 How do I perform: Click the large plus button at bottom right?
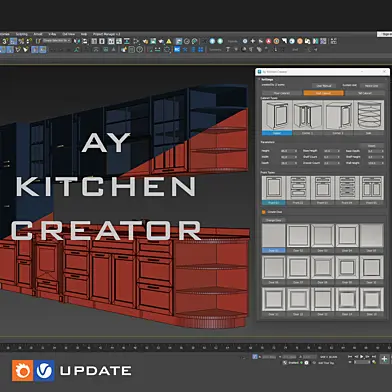[384, 359]
